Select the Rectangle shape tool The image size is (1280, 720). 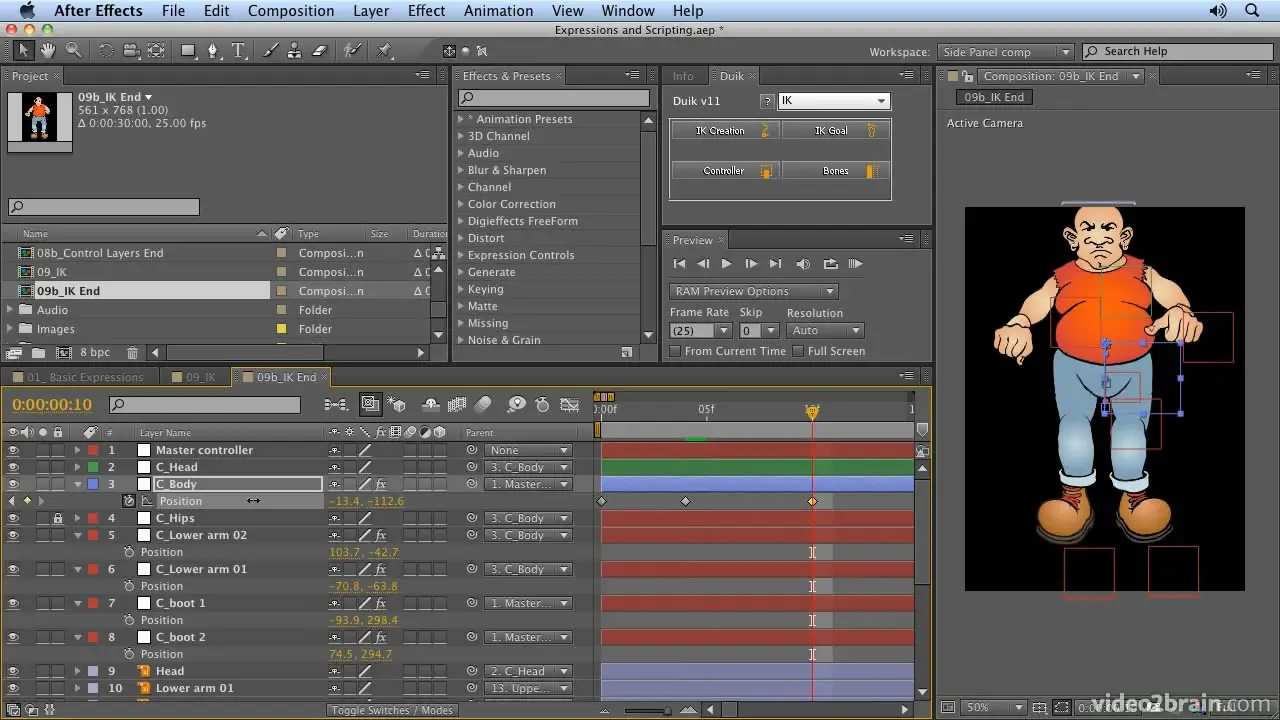click(x=187, y=50)
